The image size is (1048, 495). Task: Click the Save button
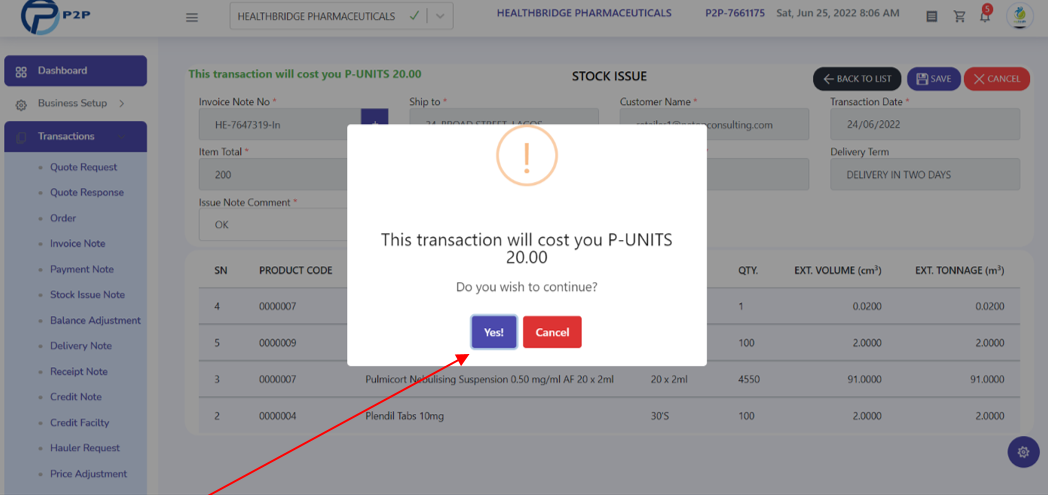coord(934,79)
